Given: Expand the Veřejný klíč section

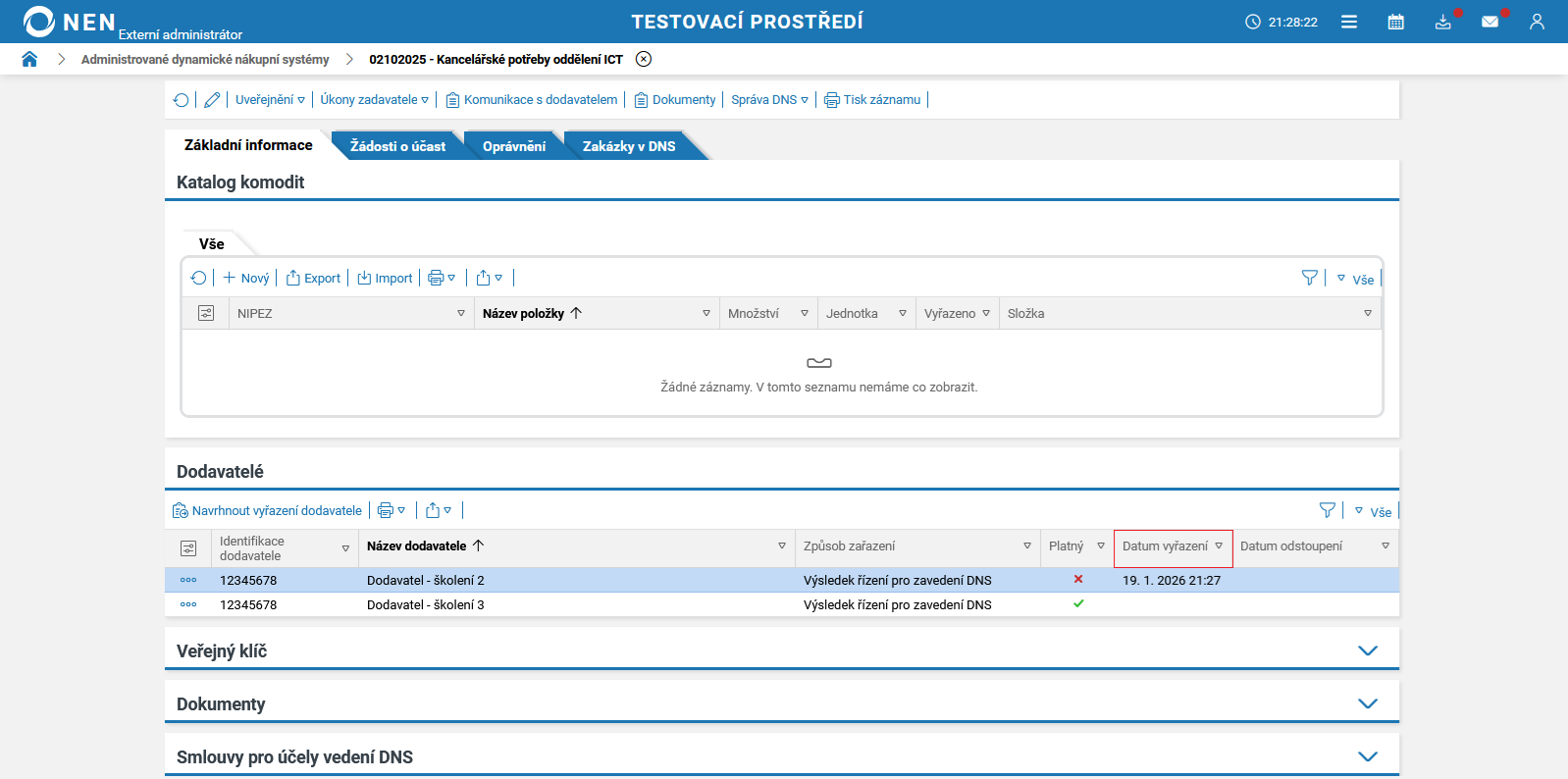Looking at the screenshot, I should click(x=1368, y=650).
